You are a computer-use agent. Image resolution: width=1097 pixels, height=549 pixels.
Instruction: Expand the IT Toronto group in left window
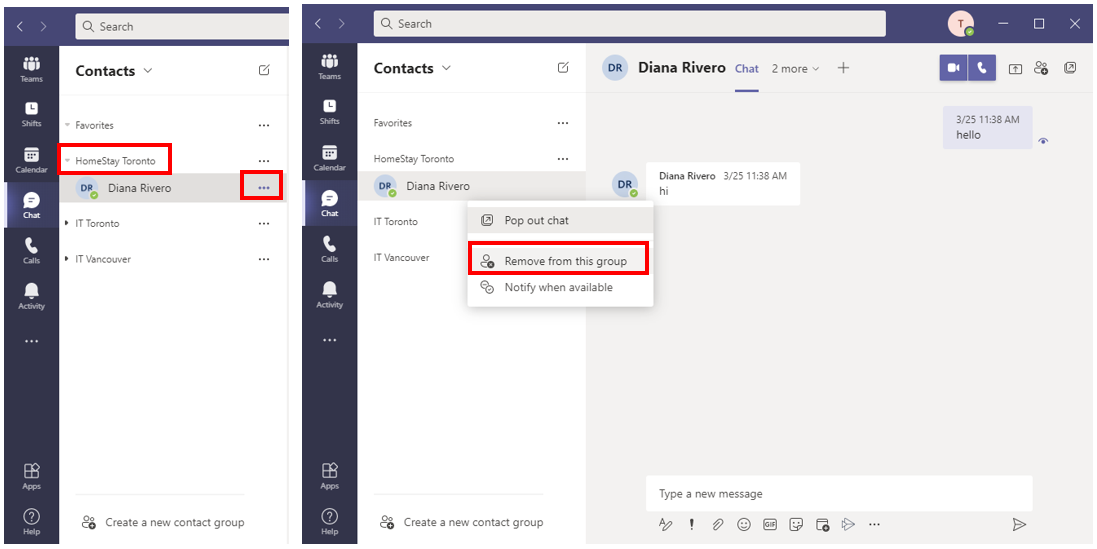(x=67, y=223)
